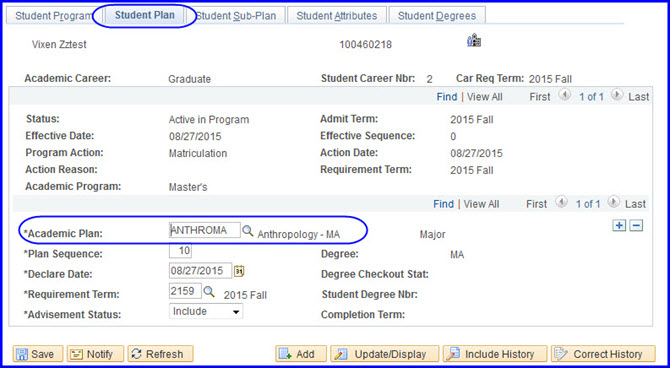Add a new plan row with plus
Image resolution: width=670 pixels, height=368 pixels.
pos(619,226)
